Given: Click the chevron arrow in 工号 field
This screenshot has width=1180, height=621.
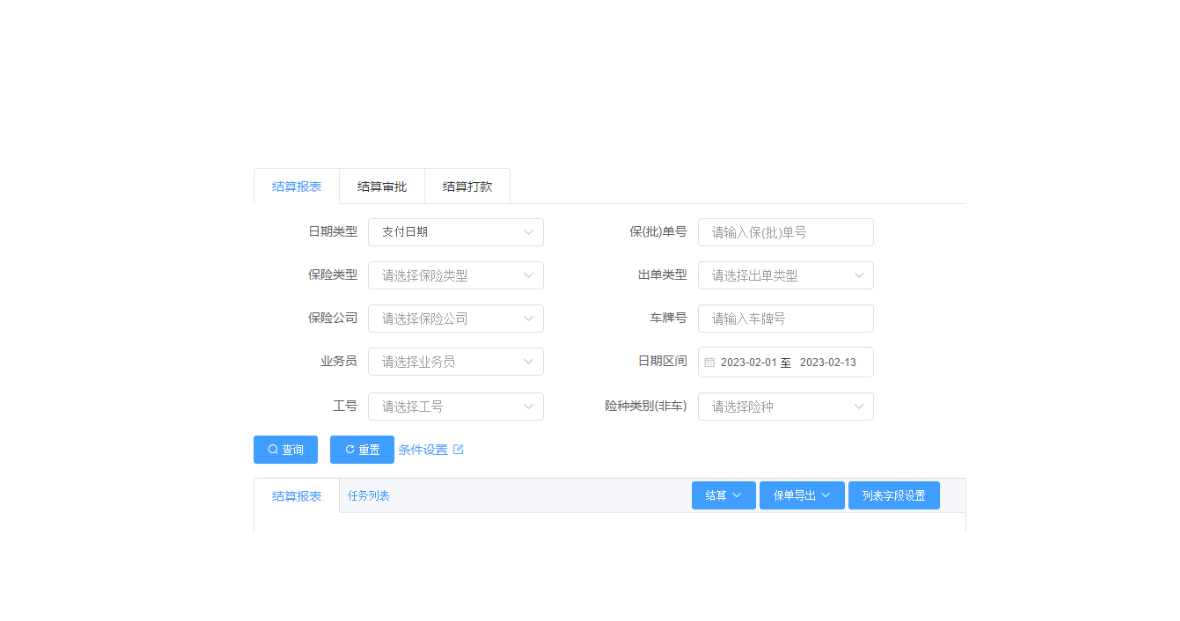Looking at the screenshot, I should (528, 406).
